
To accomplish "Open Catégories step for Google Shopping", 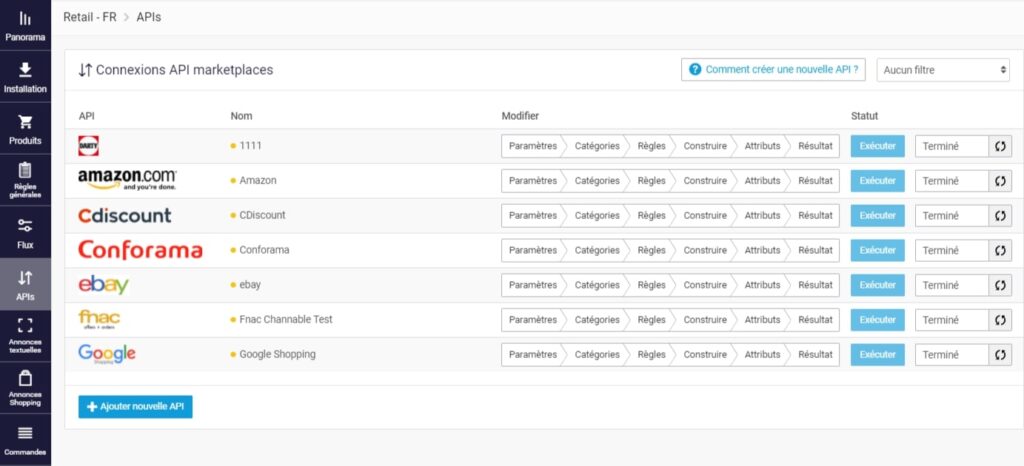I will (597, 355).
